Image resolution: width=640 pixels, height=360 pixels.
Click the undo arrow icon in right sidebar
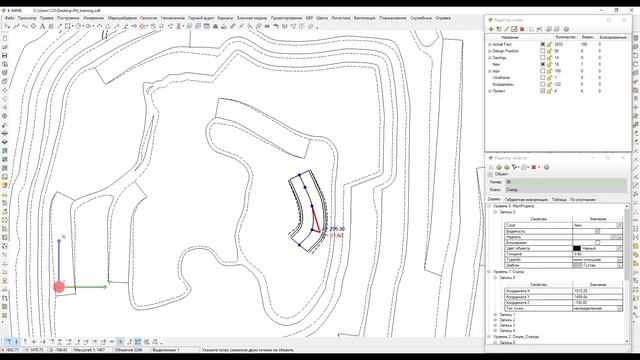(636, 56)
